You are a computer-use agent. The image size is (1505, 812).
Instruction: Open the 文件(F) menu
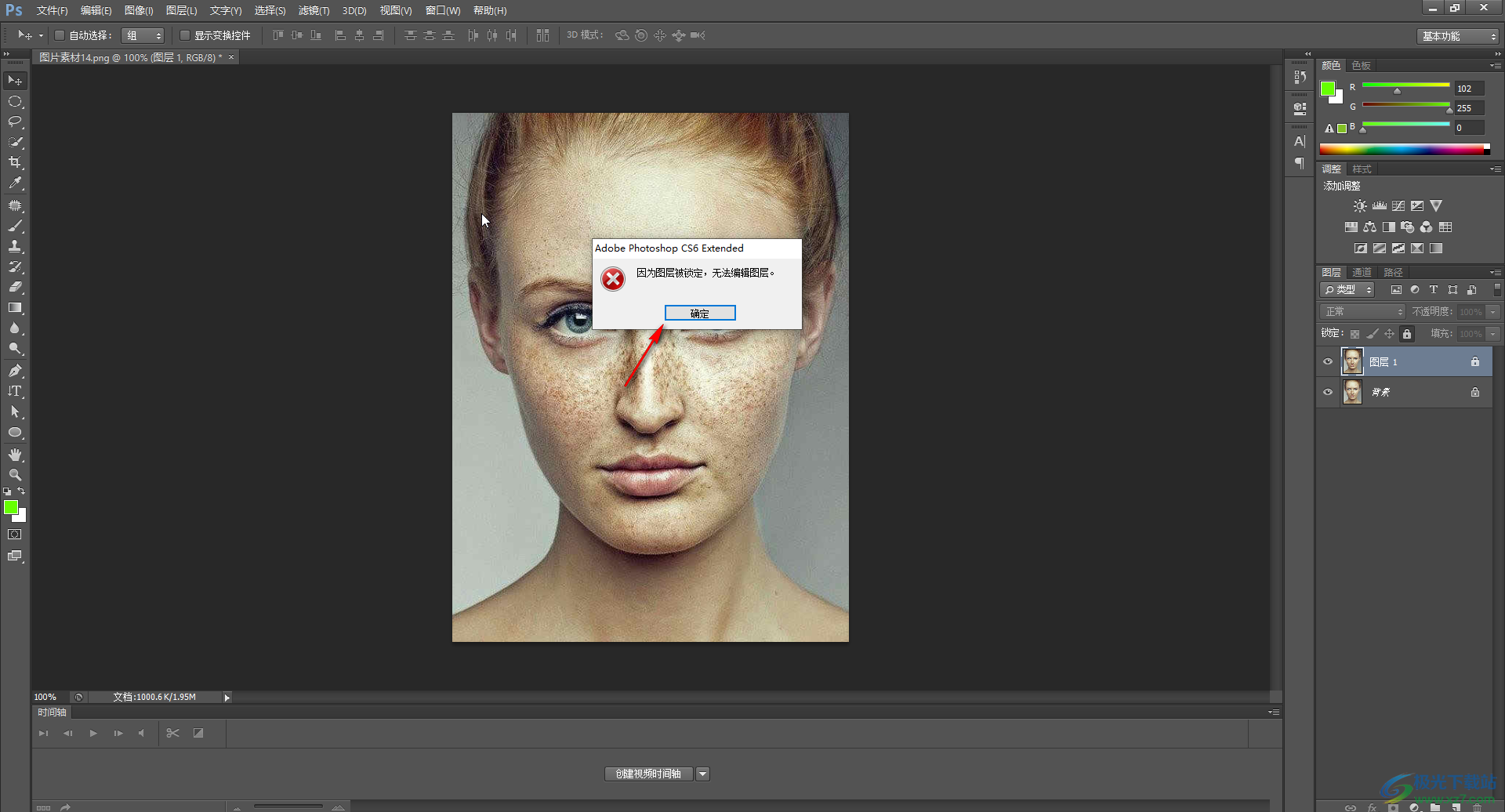[52, 11]
